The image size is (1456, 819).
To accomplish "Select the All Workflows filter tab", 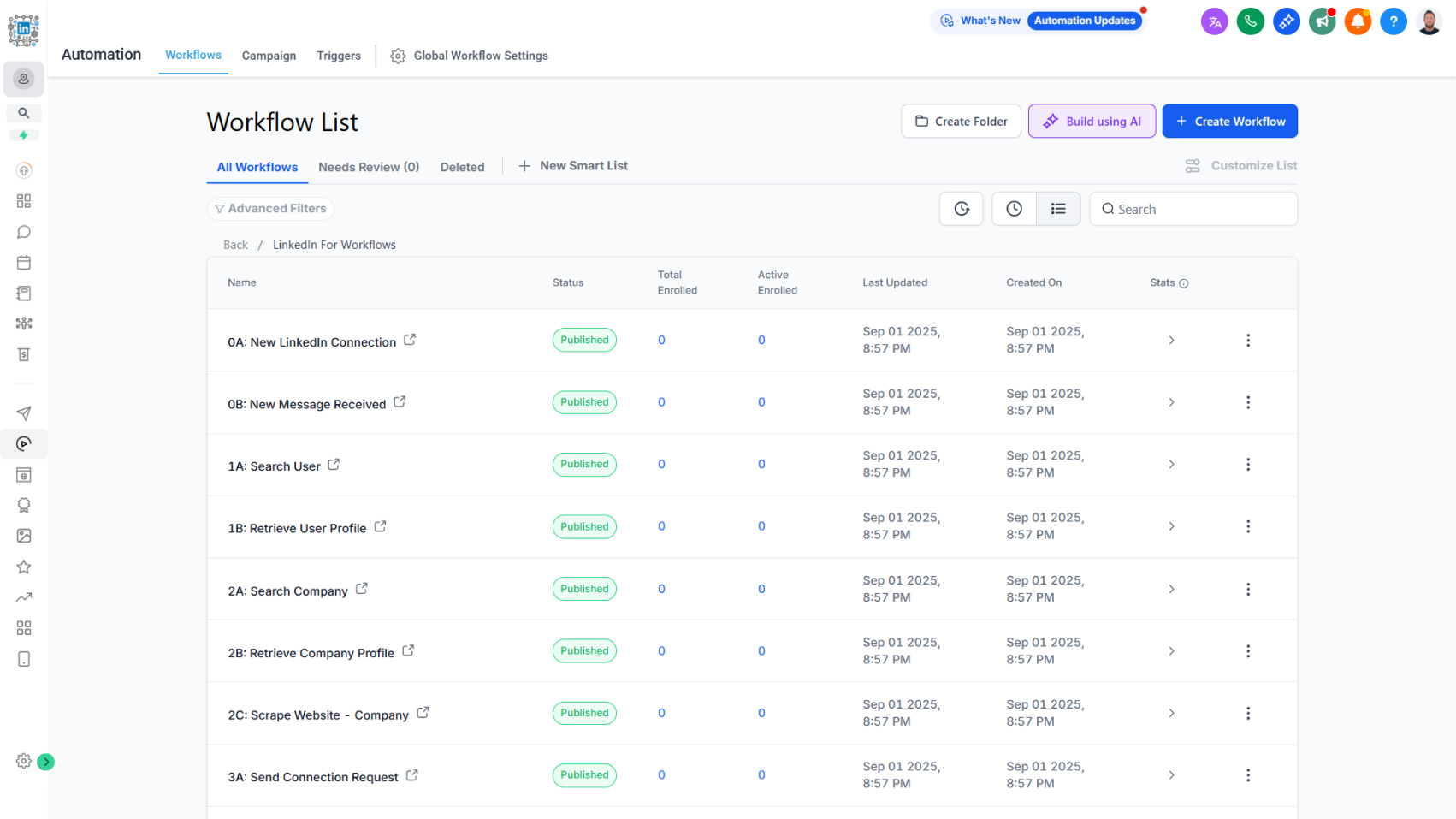I will click(x=257, y=167).
